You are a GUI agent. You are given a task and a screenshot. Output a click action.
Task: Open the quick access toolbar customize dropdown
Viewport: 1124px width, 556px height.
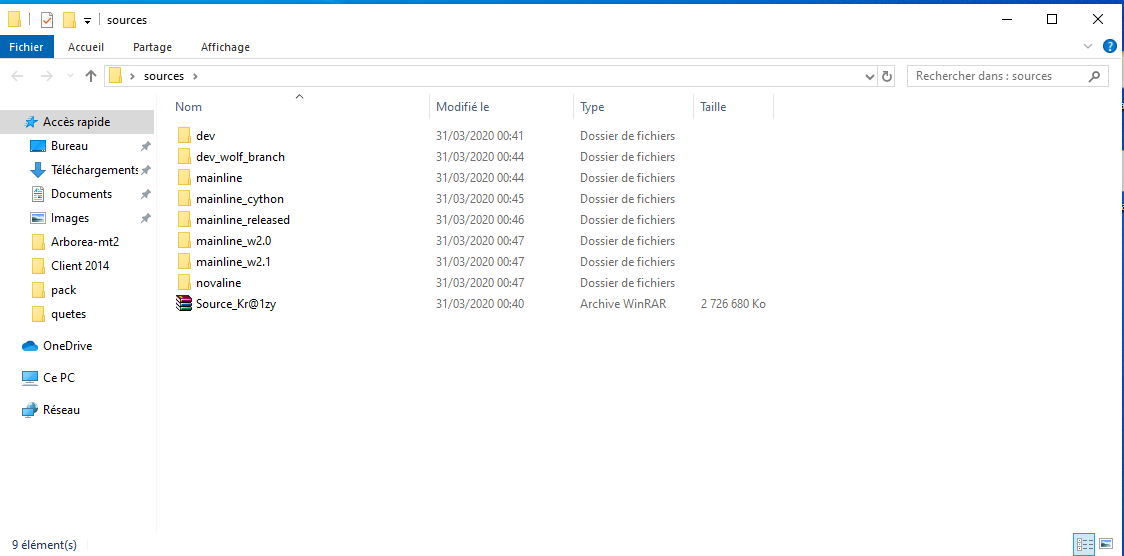(x=87, y=21)
